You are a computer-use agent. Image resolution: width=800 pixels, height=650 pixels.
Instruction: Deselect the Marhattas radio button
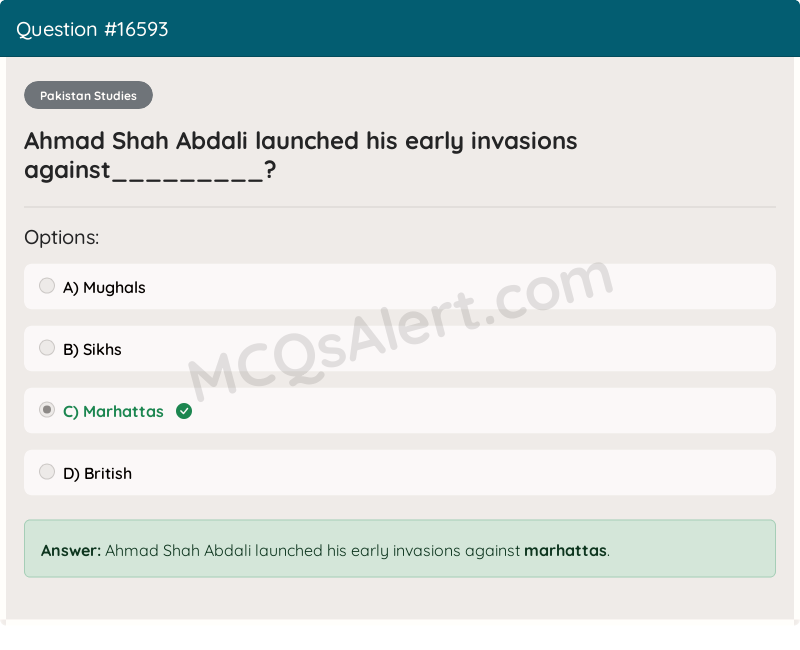click(x=47, y=409)
